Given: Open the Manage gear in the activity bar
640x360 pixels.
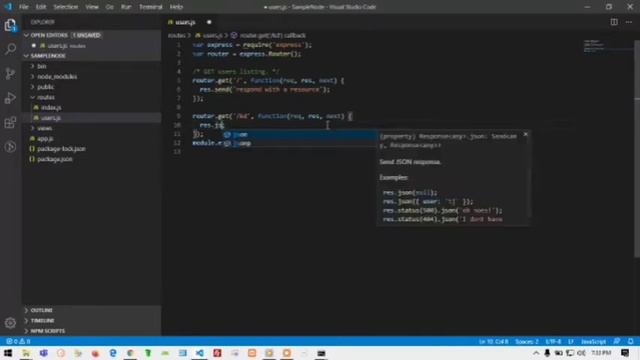Looking at the screenshot, I should (10, 323).
